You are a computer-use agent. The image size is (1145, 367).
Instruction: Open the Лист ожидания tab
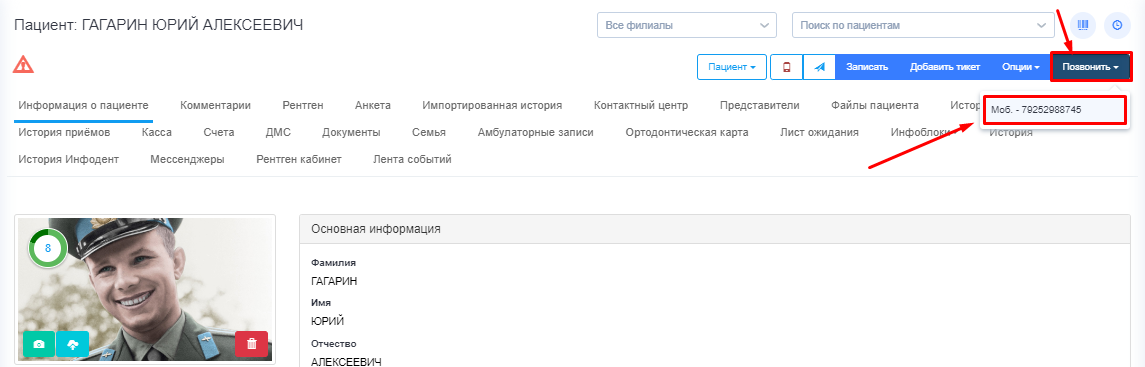tap(819, 132)
